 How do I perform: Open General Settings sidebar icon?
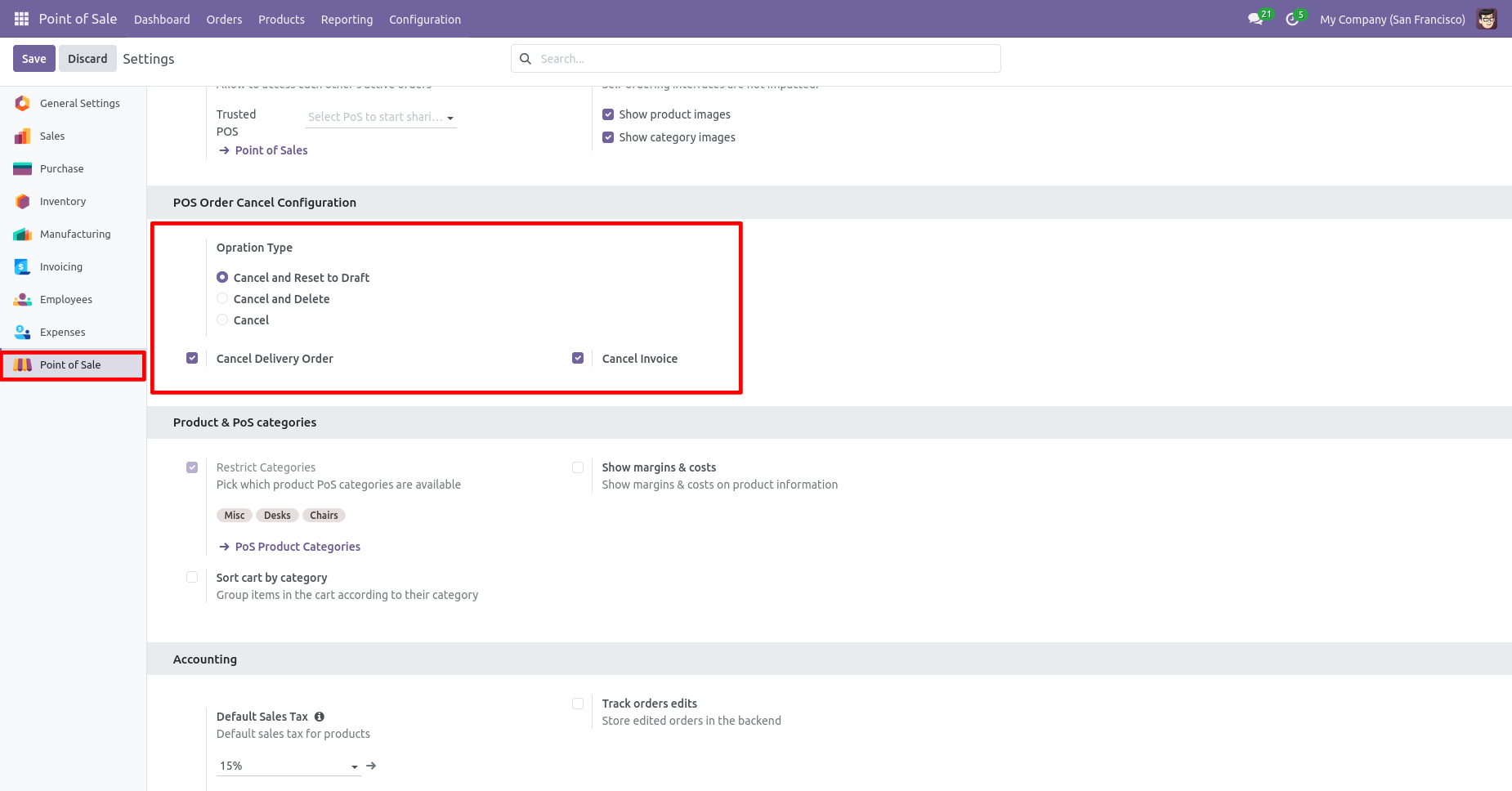(x=23, y=103)
